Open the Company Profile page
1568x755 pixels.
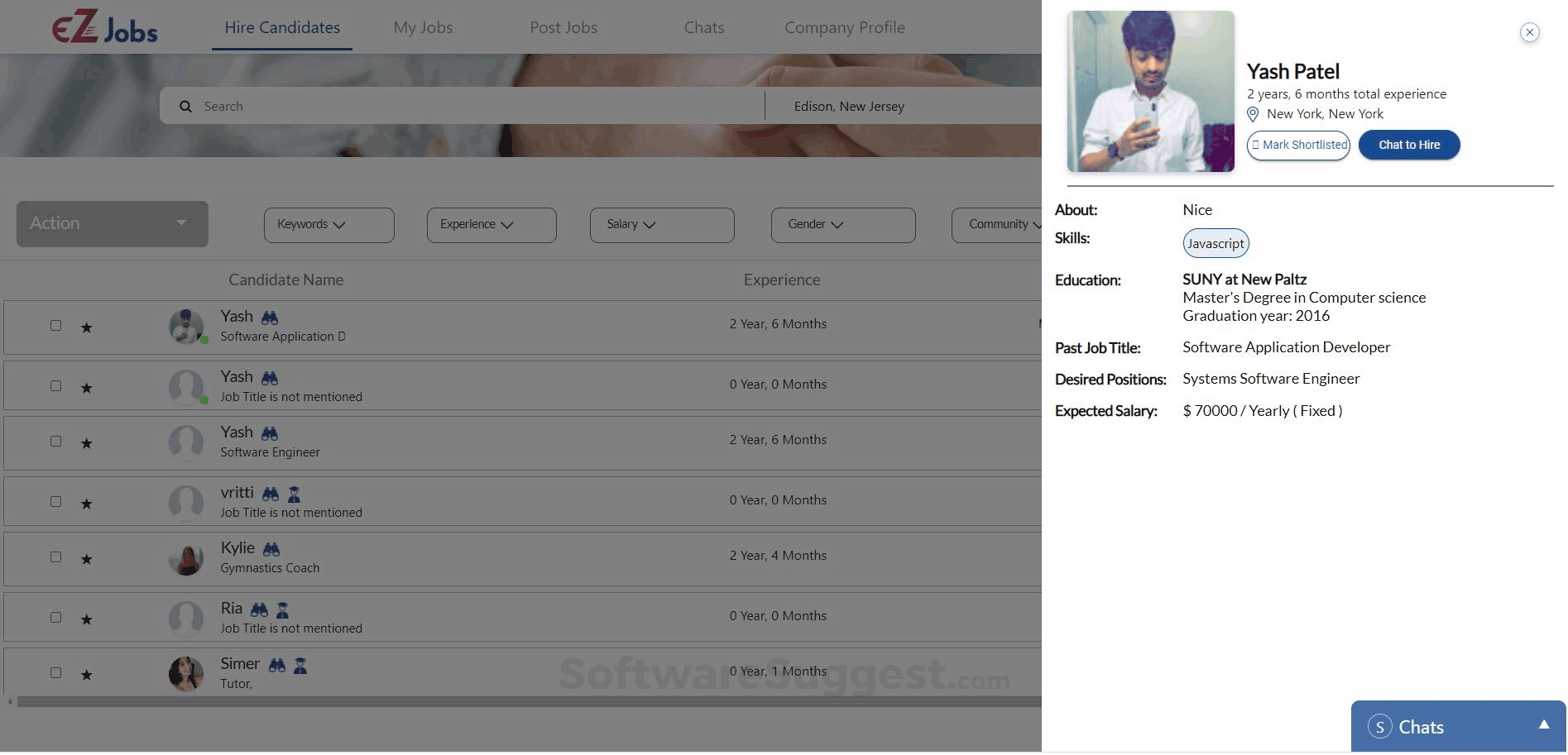(844, 26)
